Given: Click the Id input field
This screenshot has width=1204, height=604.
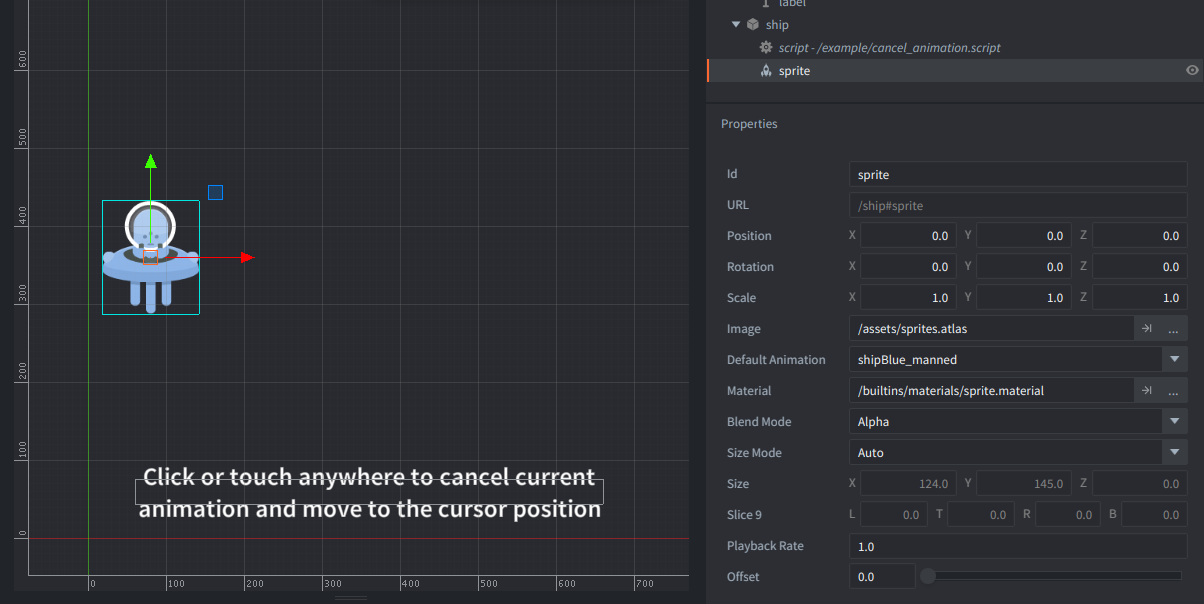Looking at the screenshot, I should pos(1018,174).
